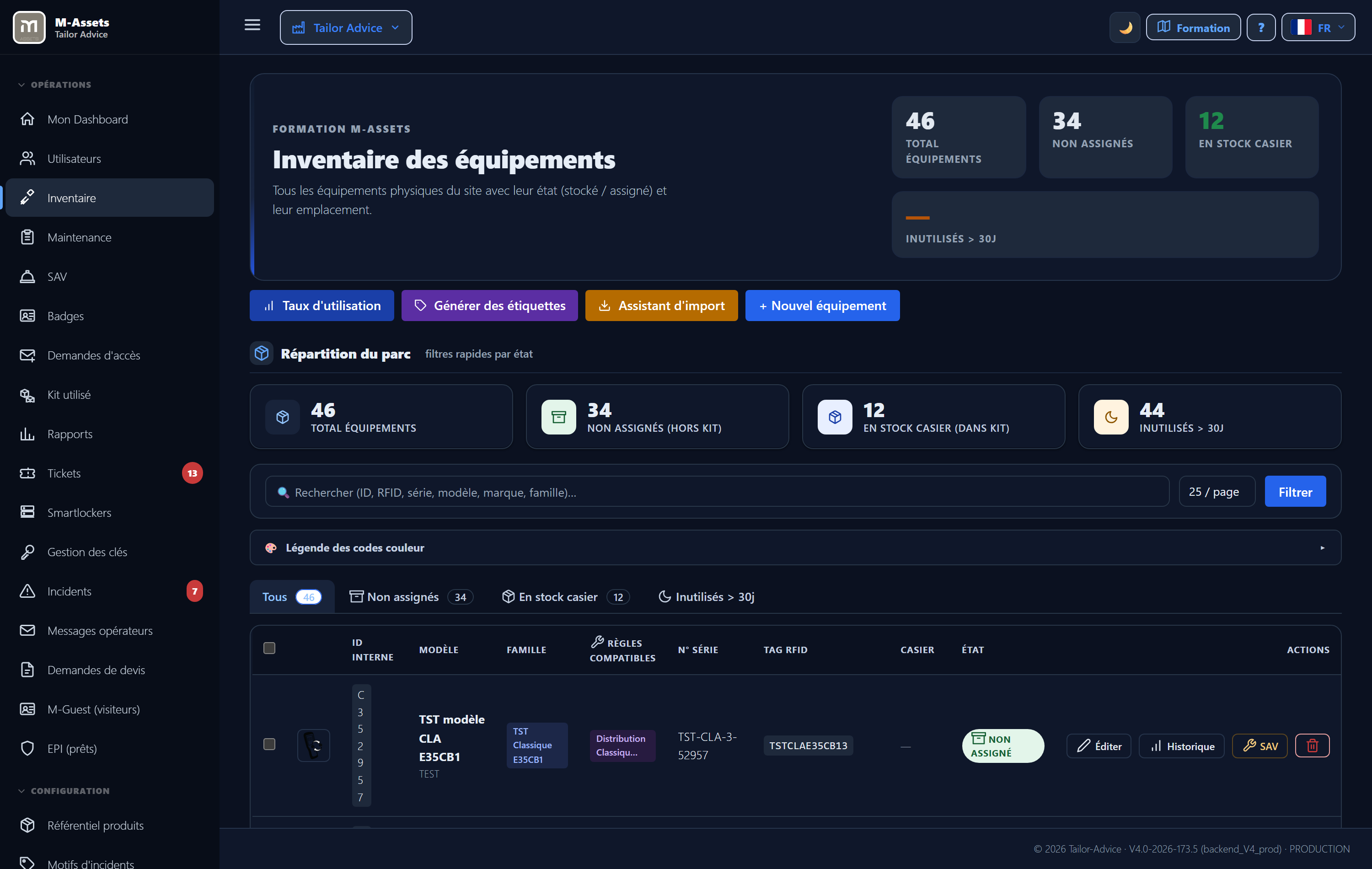Viewport: 1372px width, 869px height.
Task: Open the TST modèle CLA E35CB1 thumbnail
Action: pos(314,745)
